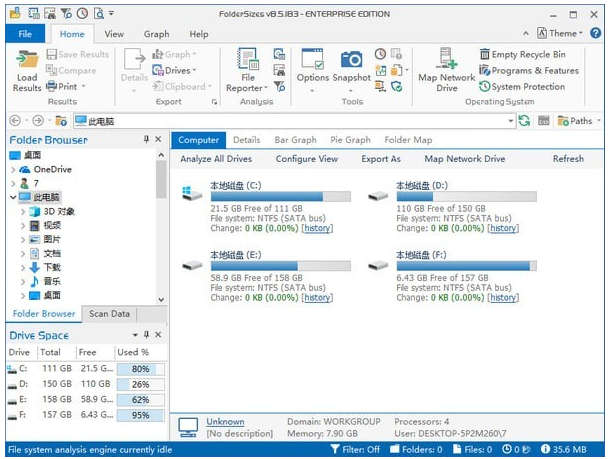Open System Protection

521,87
